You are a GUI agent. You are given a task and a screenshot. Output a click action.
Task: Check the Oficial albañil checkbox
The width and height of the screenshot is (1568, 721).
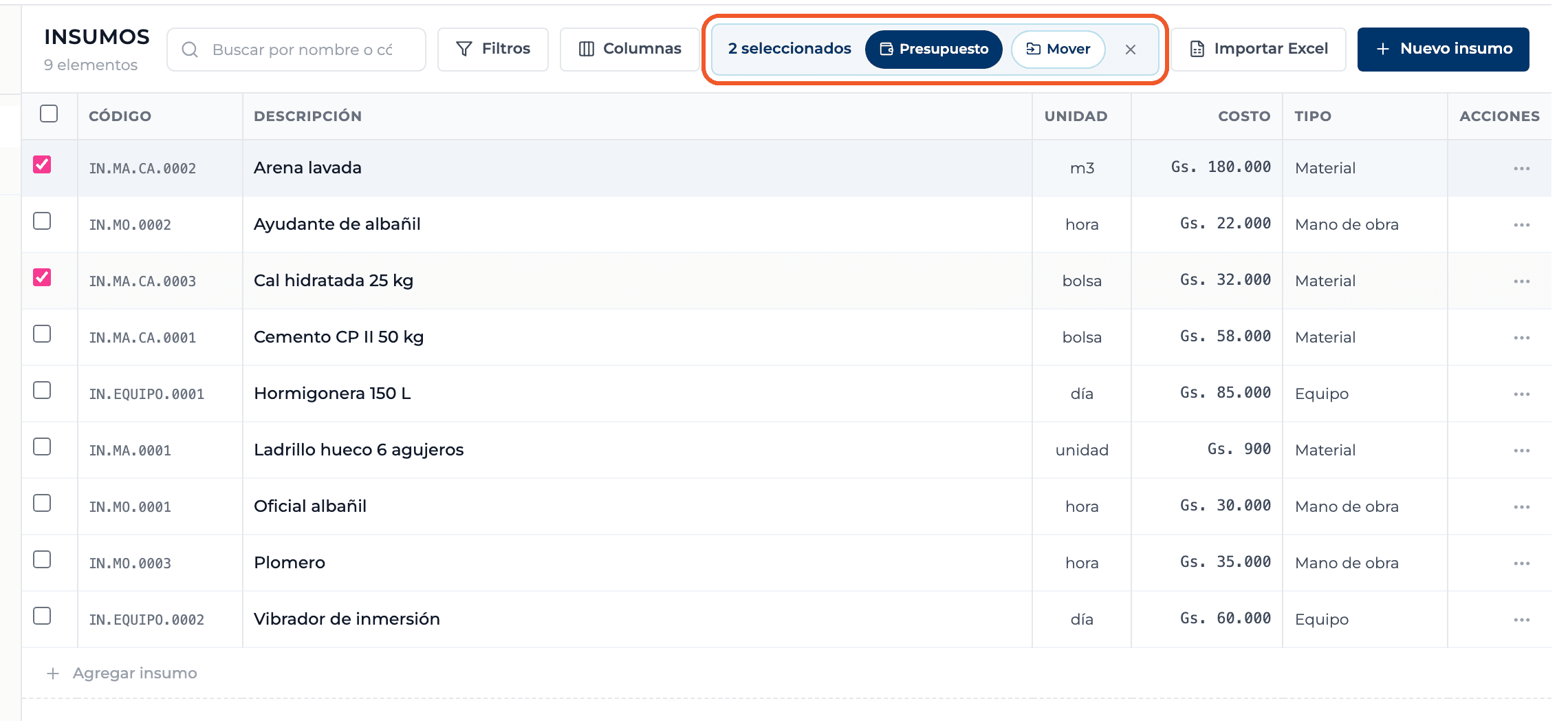pos(42,503)
